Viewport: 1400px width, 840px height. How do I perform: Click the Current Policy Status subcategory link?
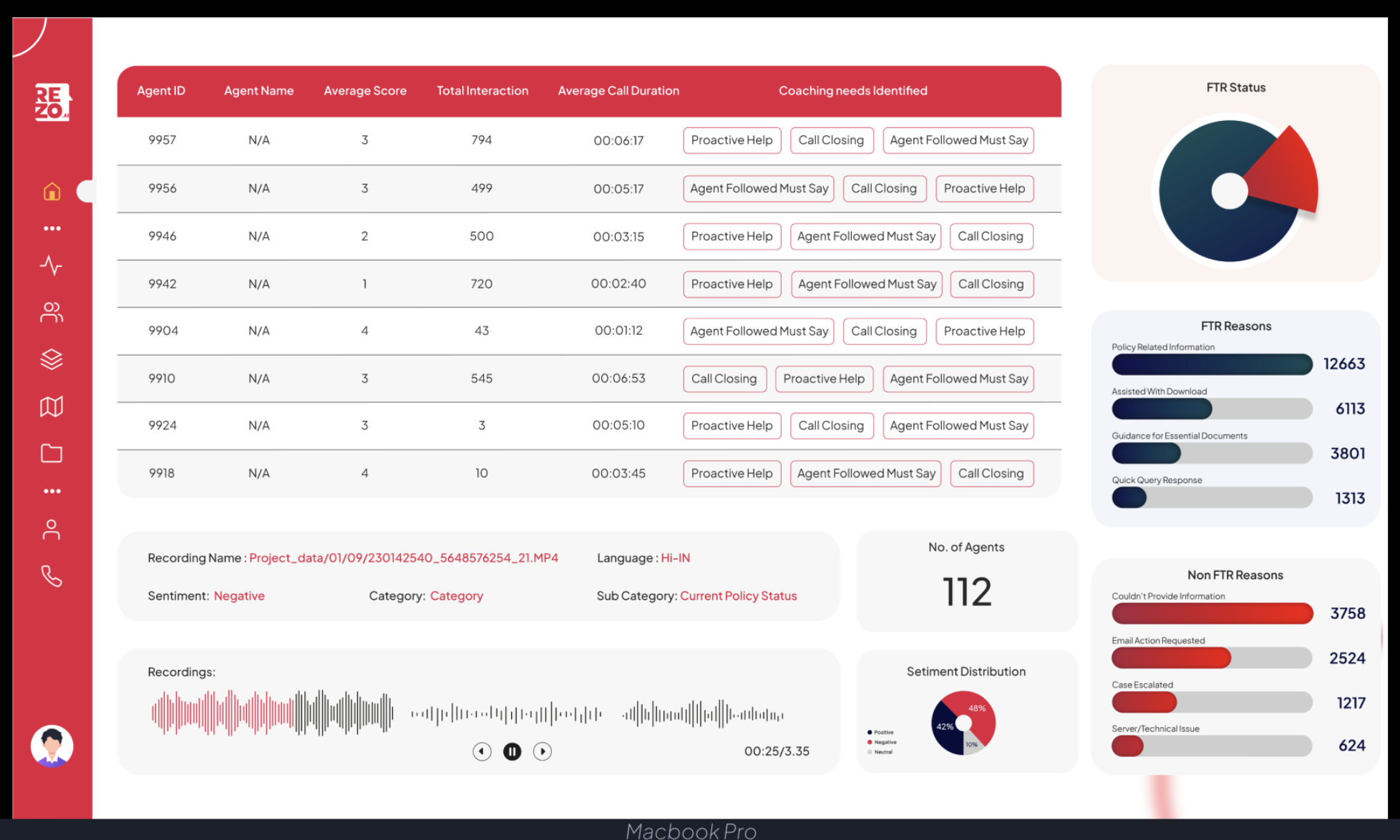pos(738,594)
